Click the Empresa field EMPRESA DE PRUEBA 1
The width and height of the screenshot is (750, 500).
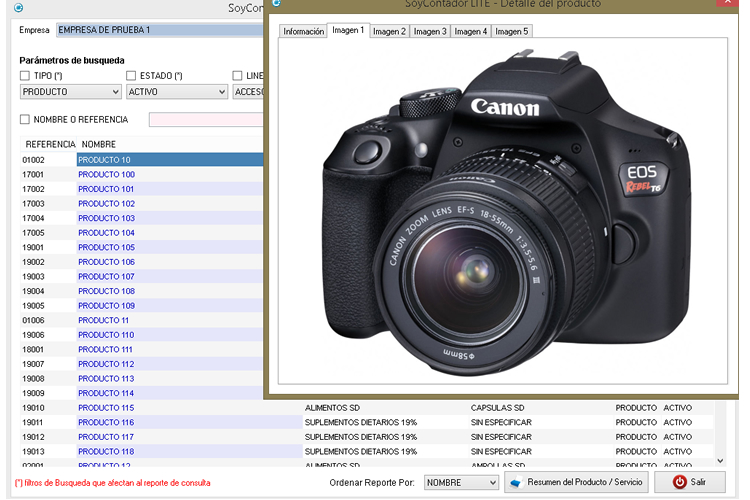coord(160,30)
